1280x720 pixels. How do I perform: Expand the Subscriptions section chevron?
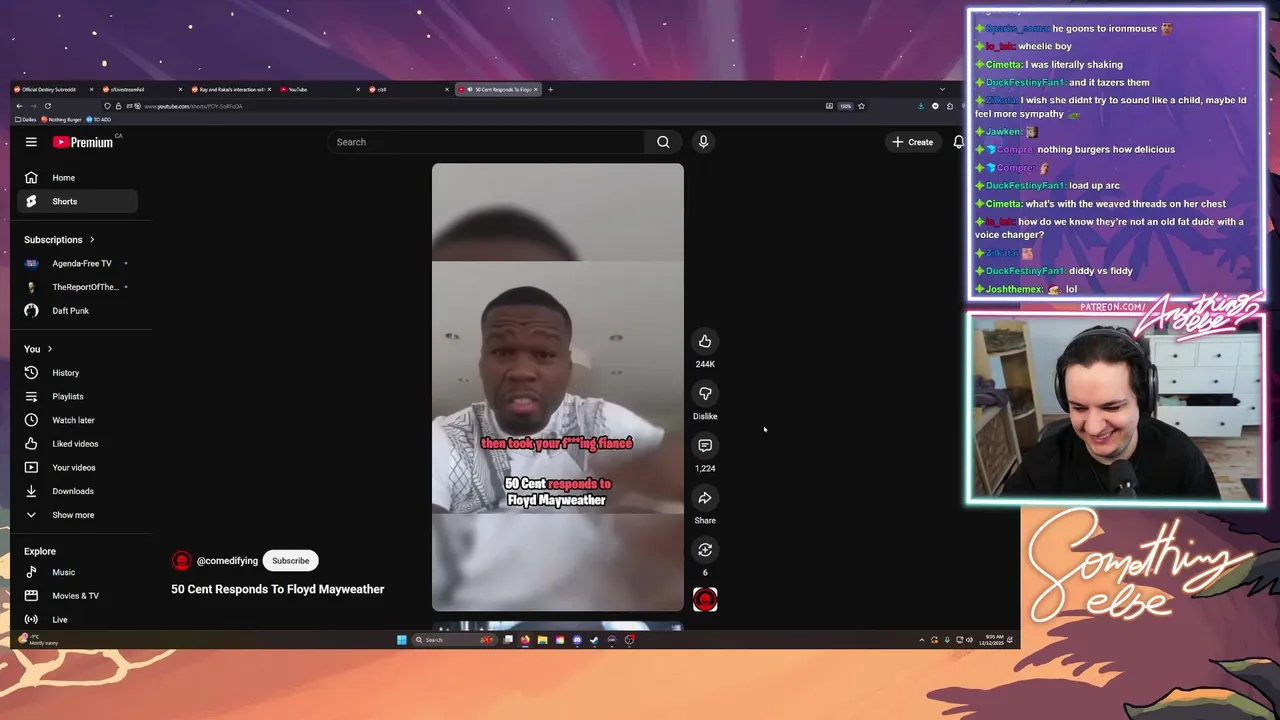[92, 240]
